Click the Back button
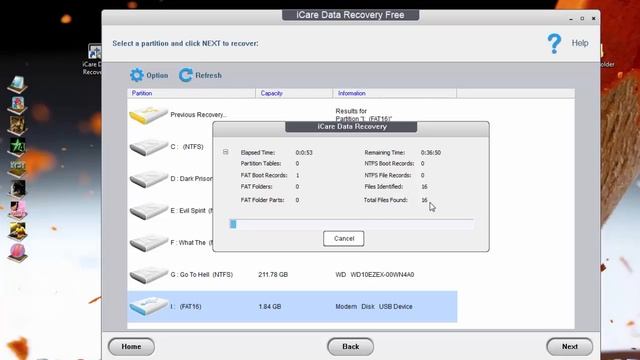The width and height of the screenshot is (640, 360). click(351, 347)
